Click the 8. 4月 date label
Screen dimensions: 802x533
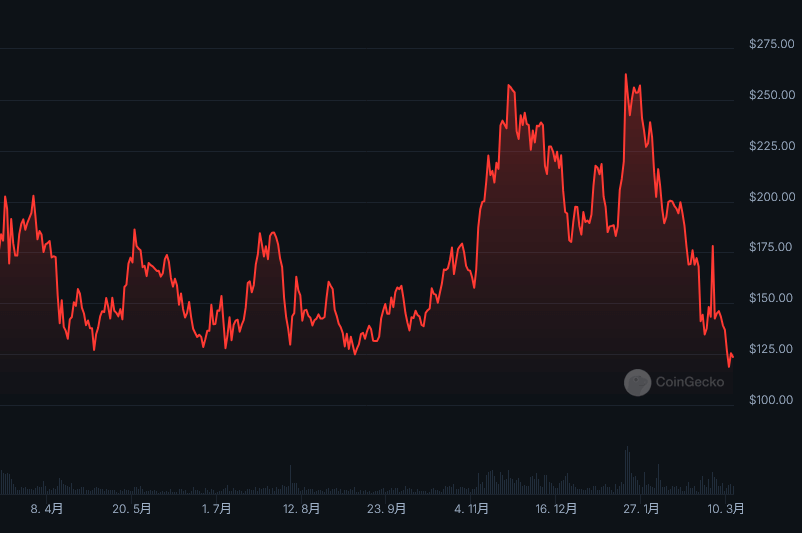click(x=47, y=509)
